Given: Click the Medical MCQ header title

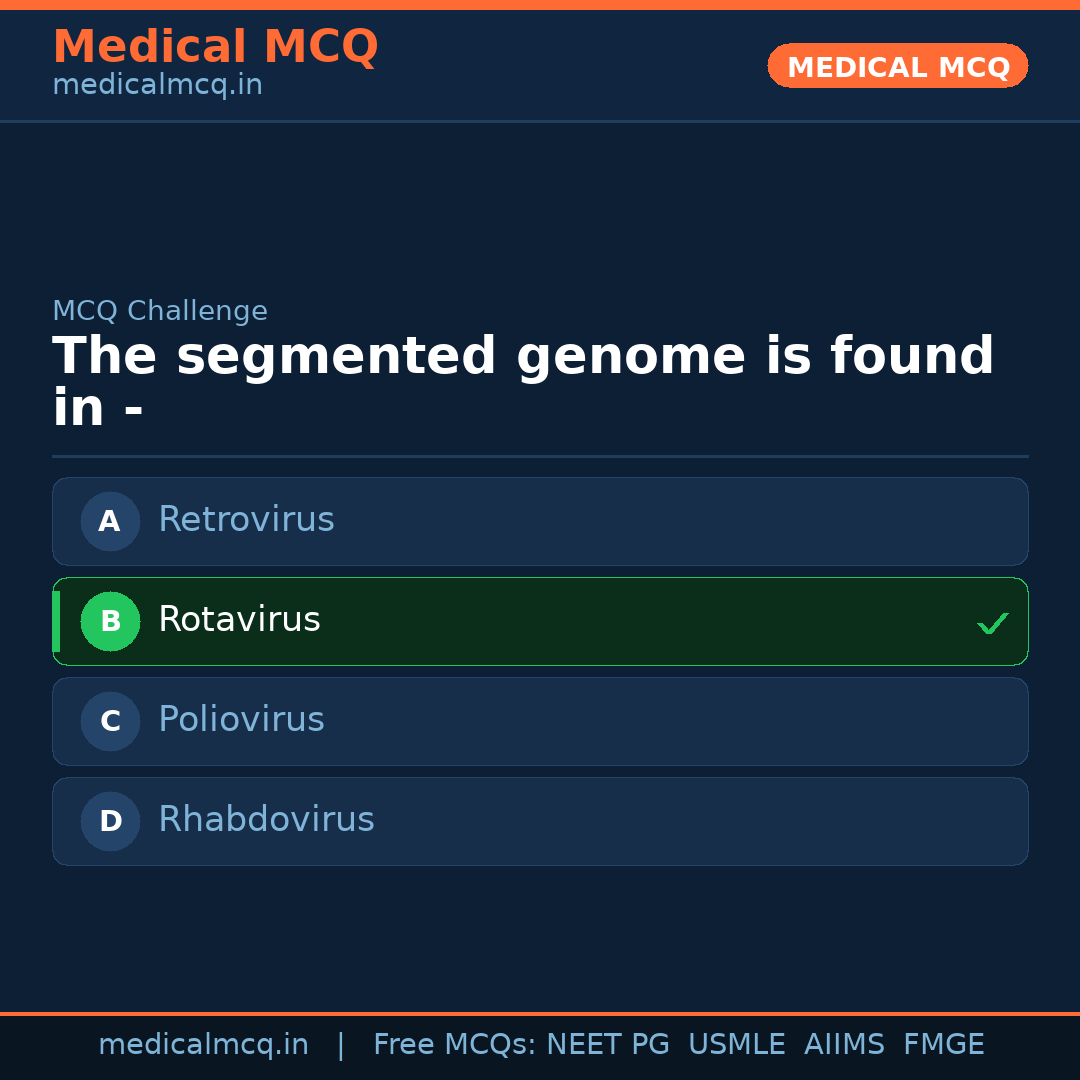Looking at the screenshot, I should 215,47.
